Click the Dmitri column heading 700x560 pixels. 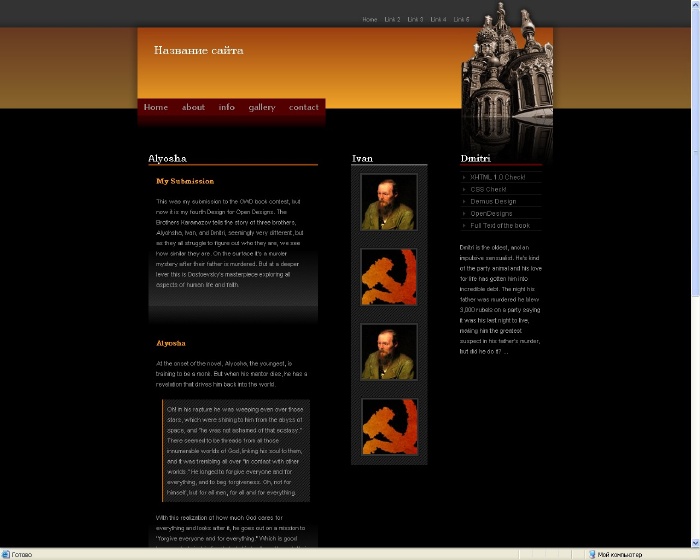(x=475, y=159)
